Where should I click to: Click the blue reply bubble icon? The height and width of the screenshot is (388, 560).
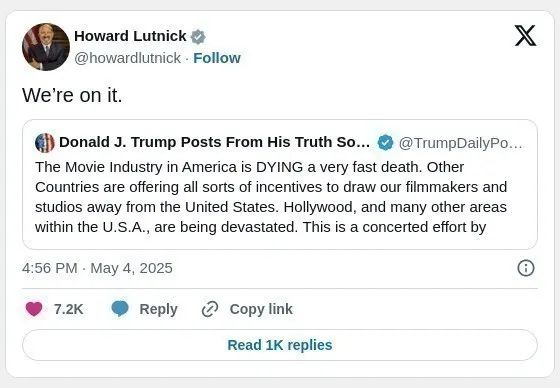120,309
